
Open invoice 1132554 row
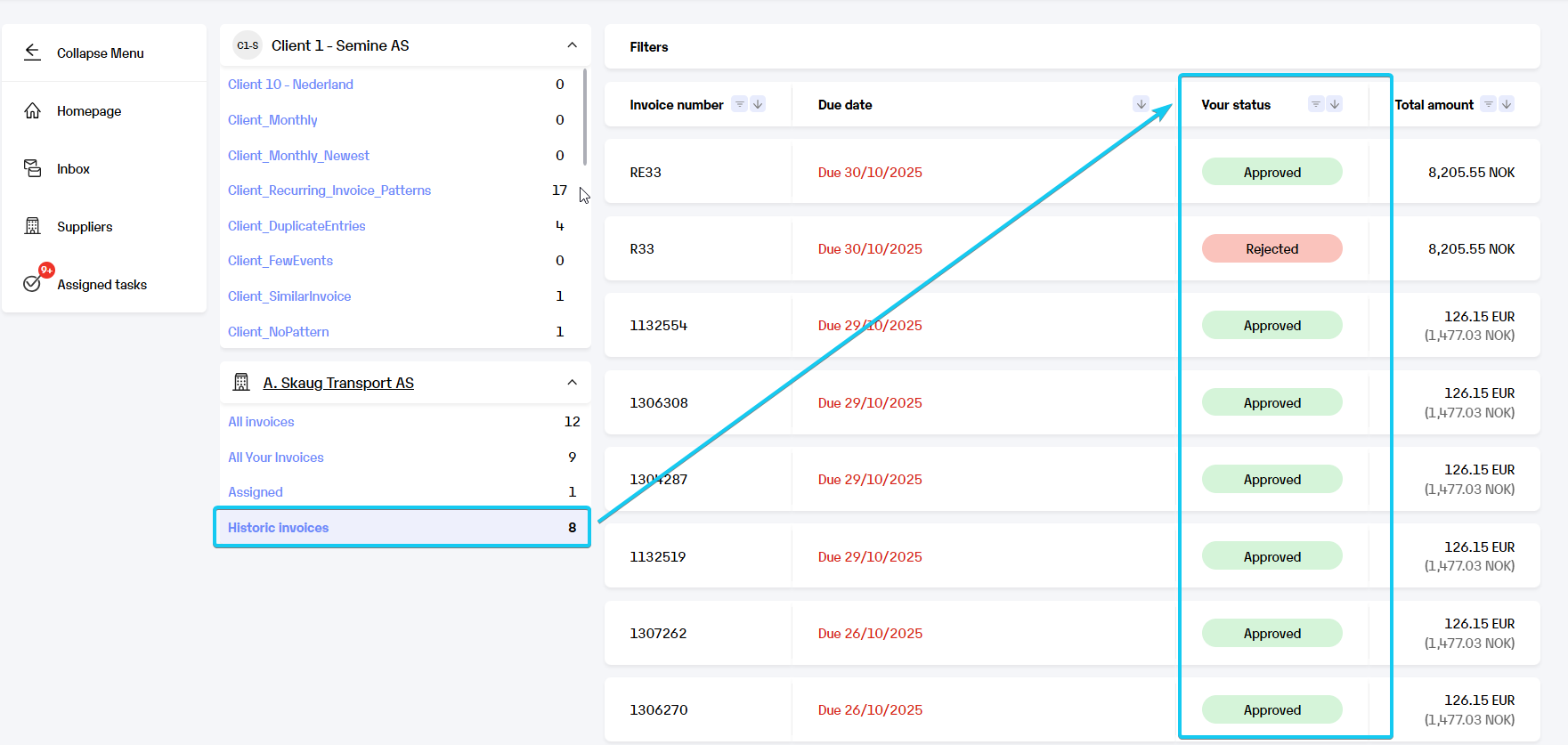pyautogui.click(x=1072, y=326)
